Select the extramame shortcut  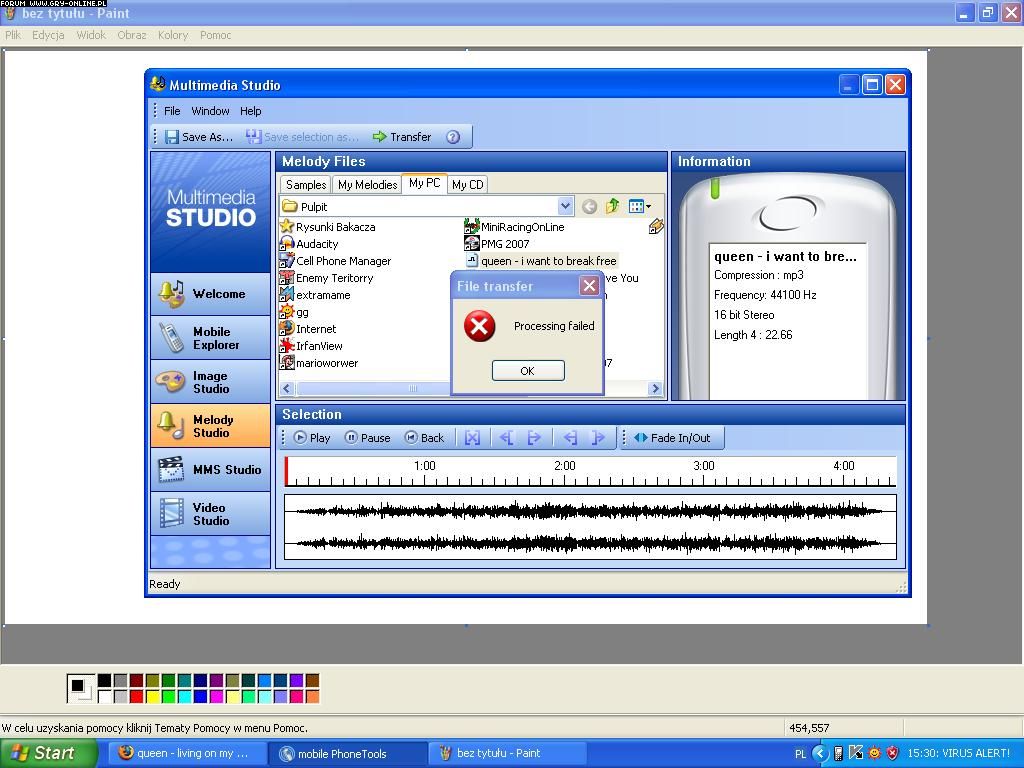315,295
